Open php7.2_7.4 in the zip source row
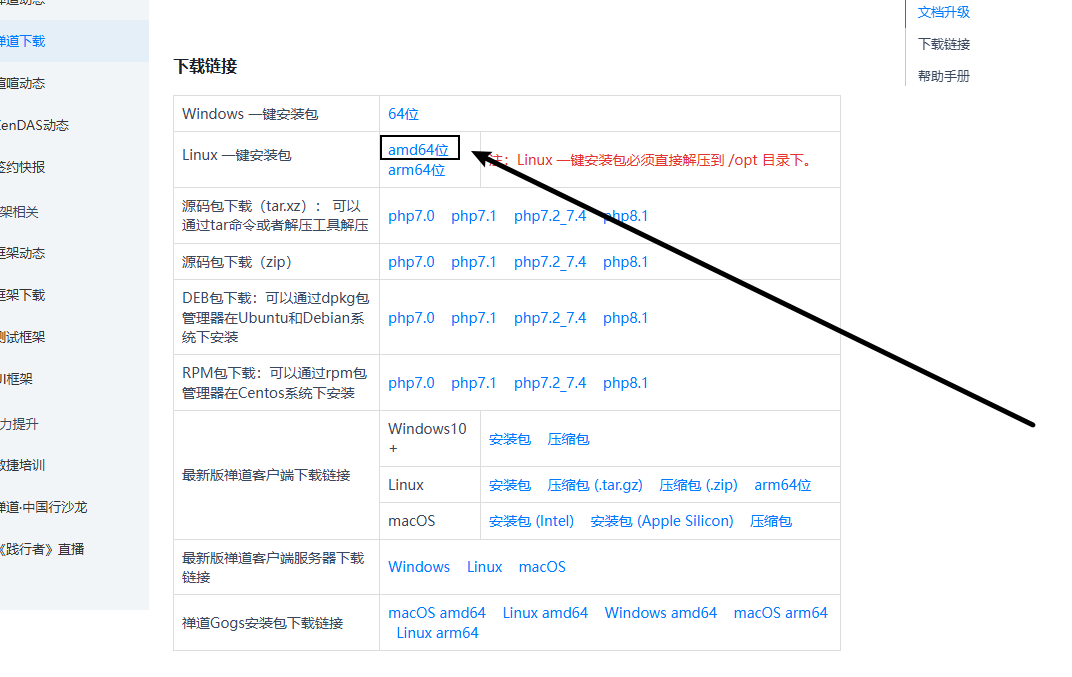Image resolution: width=1072 pixels, height=677 pixels. [x=550, y=262]
